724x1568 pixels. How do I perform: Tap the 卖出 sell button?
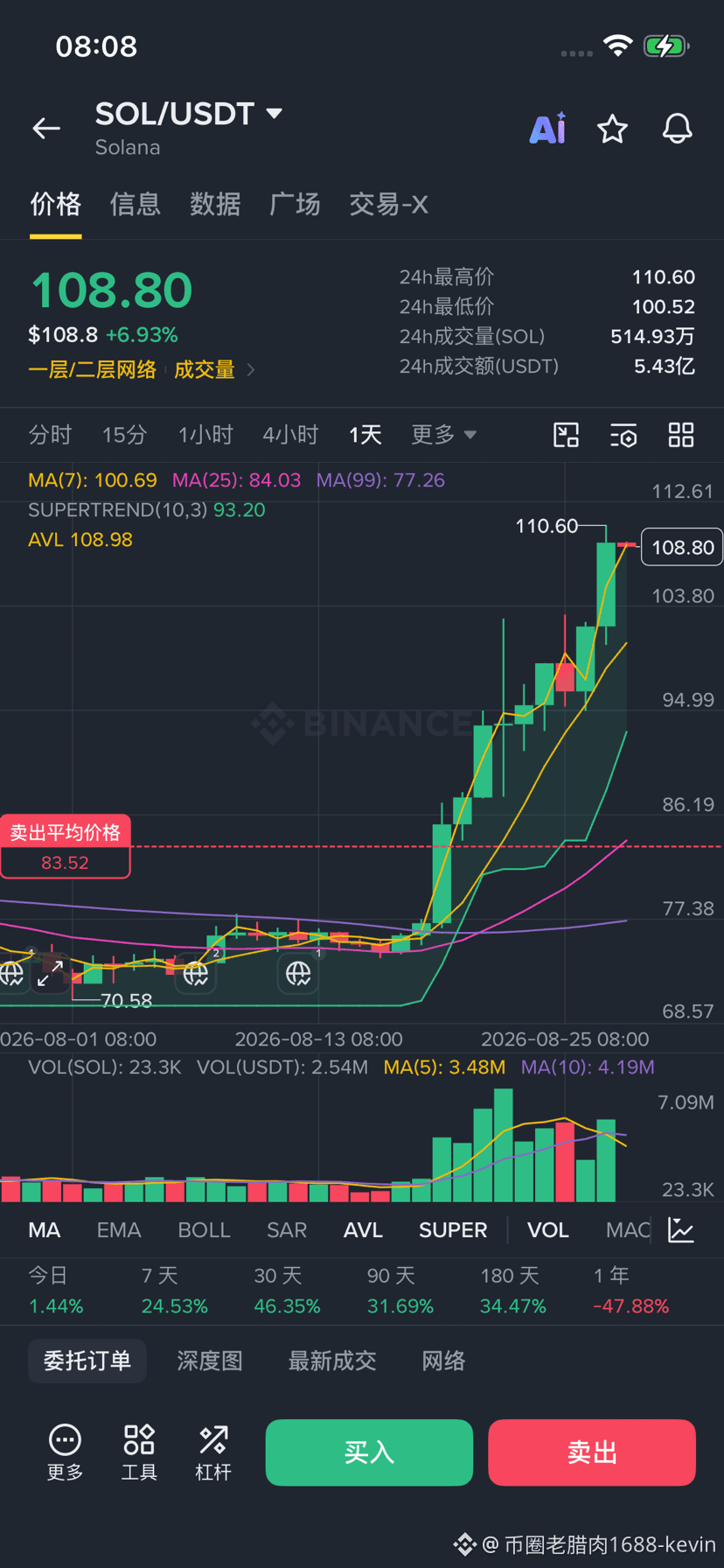coord(592,1452)
